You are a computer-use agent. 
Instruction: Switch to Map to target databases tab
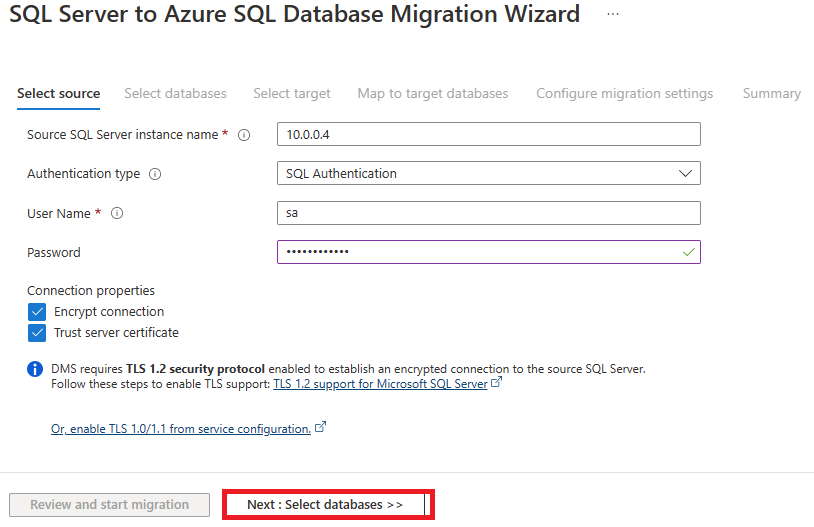[x=432, y=93]
